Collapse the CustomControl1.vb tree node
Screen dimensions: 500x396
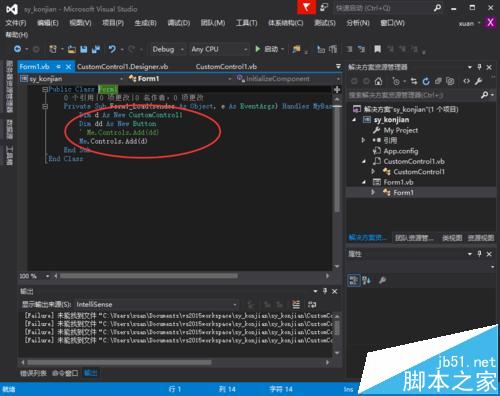[364, 161]
